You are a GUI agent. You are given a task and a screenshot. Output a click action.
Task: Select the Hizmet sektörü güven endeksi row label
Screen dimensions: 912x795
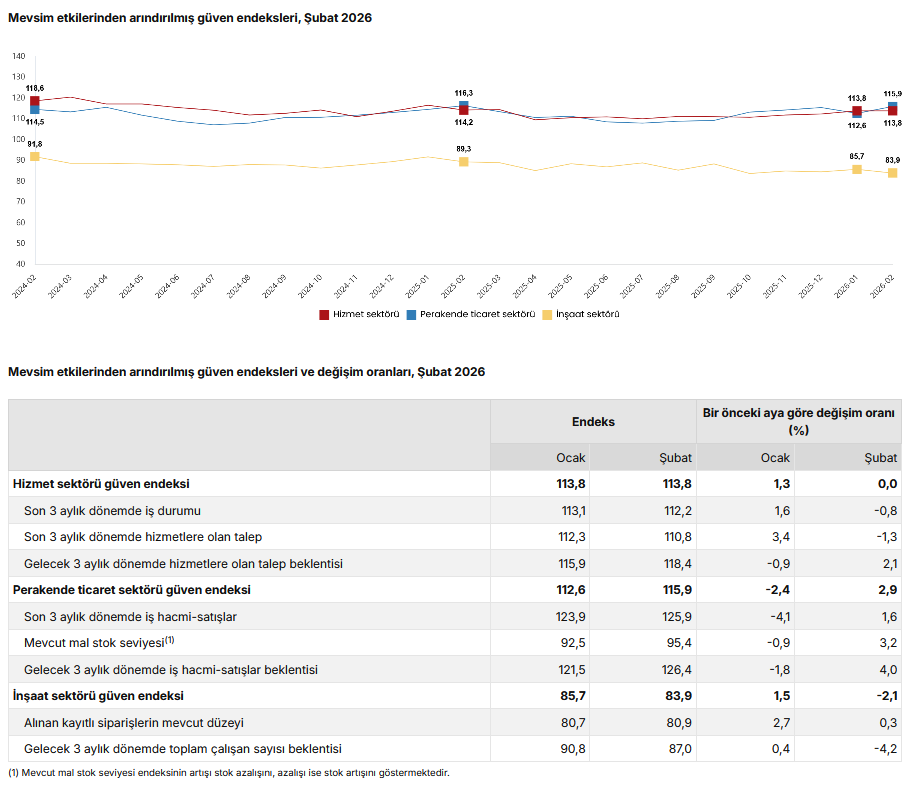101,483
